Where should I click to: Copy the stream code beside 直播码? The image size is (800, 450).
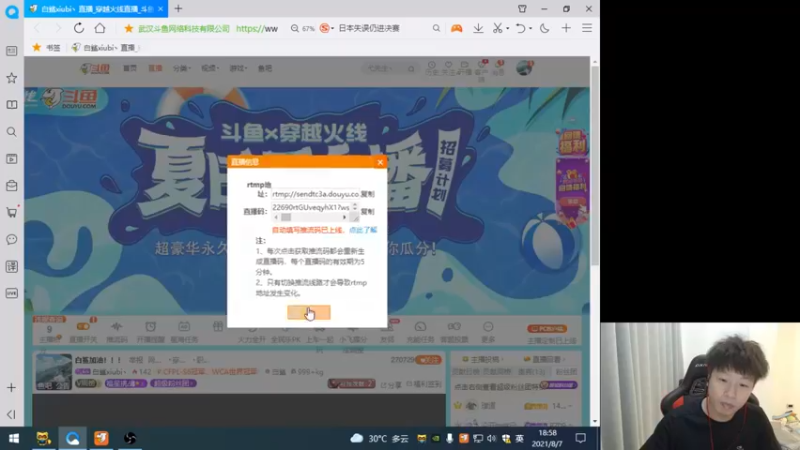(x=367, y=211)
